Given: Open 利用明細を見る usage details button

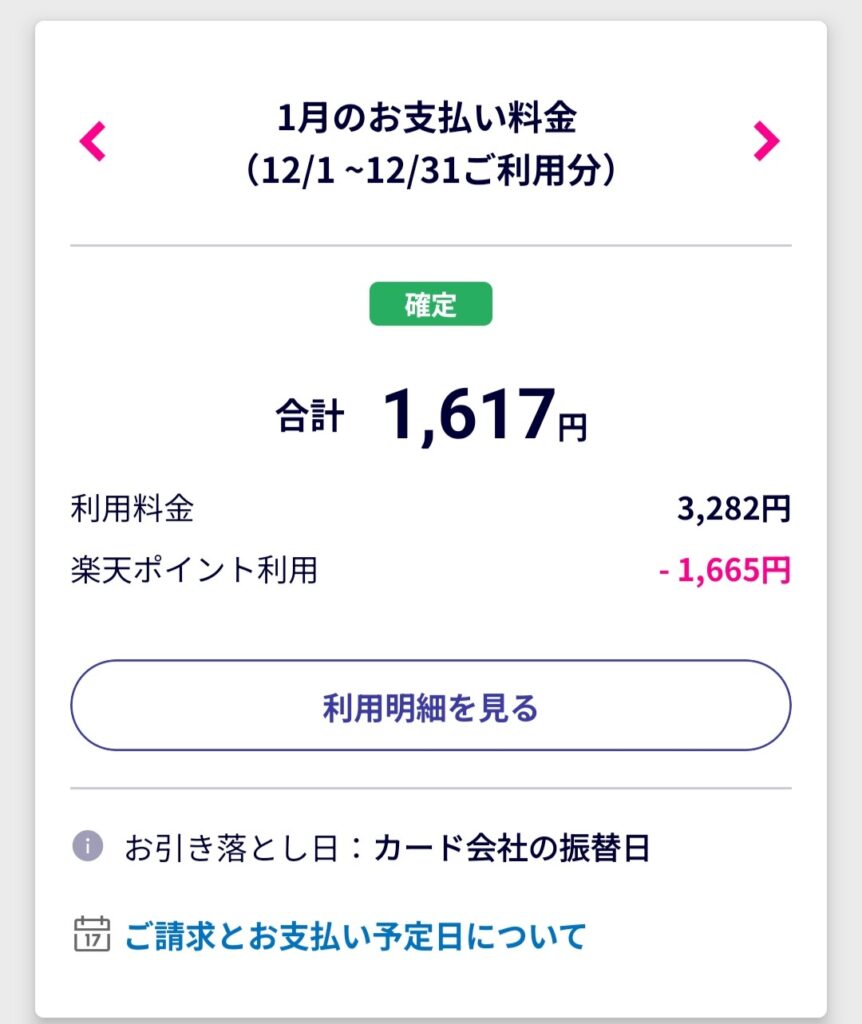Looking at the screenshot, I should 430,706.
